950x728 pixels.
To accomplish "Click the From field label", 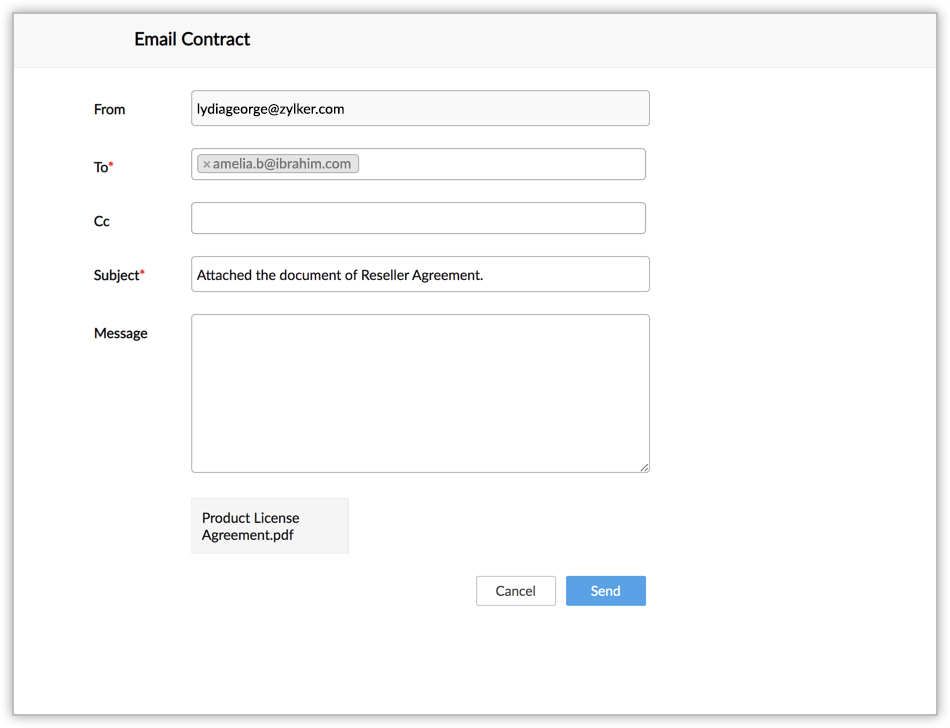I will [x=109, y=109].
